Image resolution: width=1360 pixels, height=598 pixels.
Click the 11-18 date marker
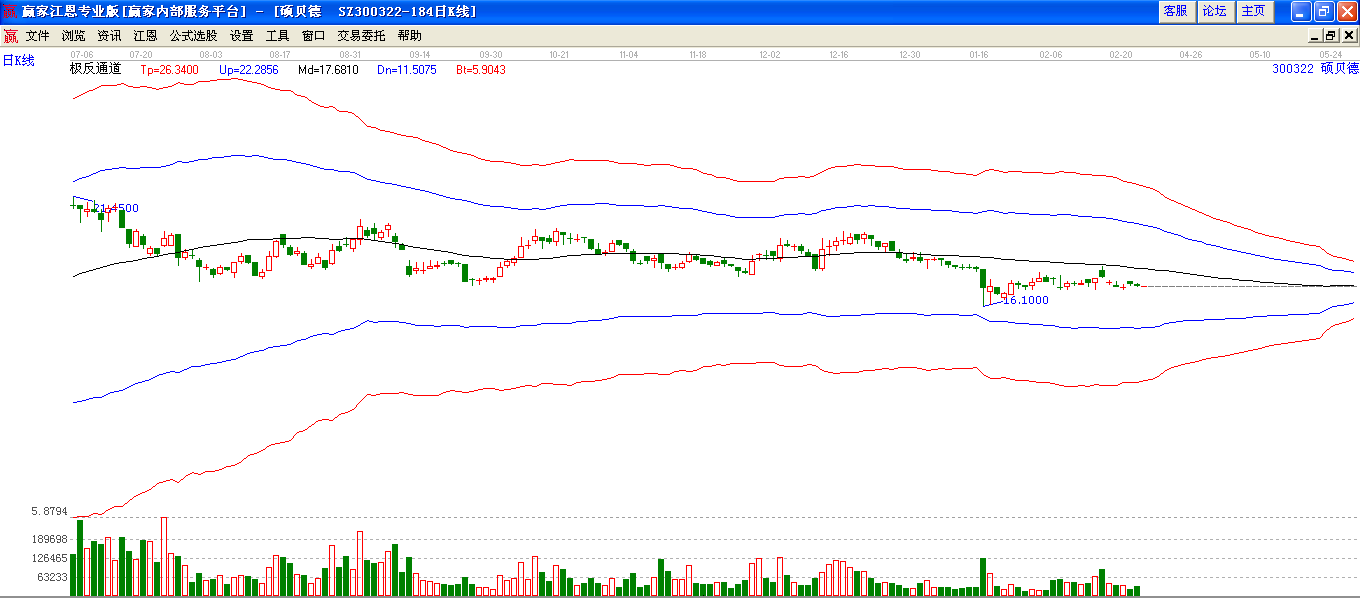[698, 55]
